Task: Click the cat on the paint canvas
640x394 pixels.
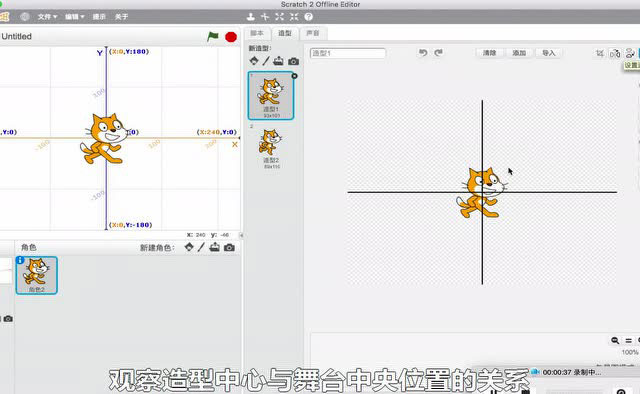Action: [482, 192]
